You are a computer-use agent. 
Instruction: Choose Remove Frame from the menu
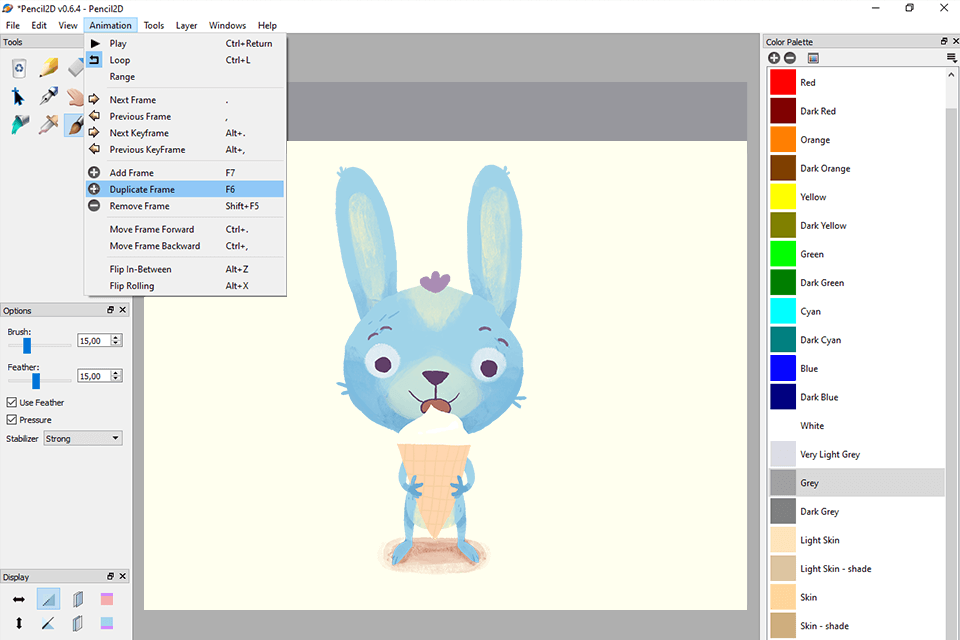(x=139, y=206)
